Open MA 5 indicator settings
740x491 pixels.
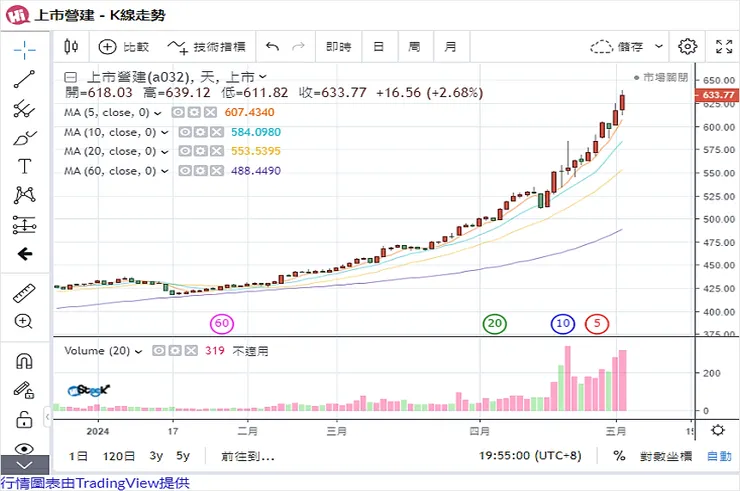[x=194, y=112]
